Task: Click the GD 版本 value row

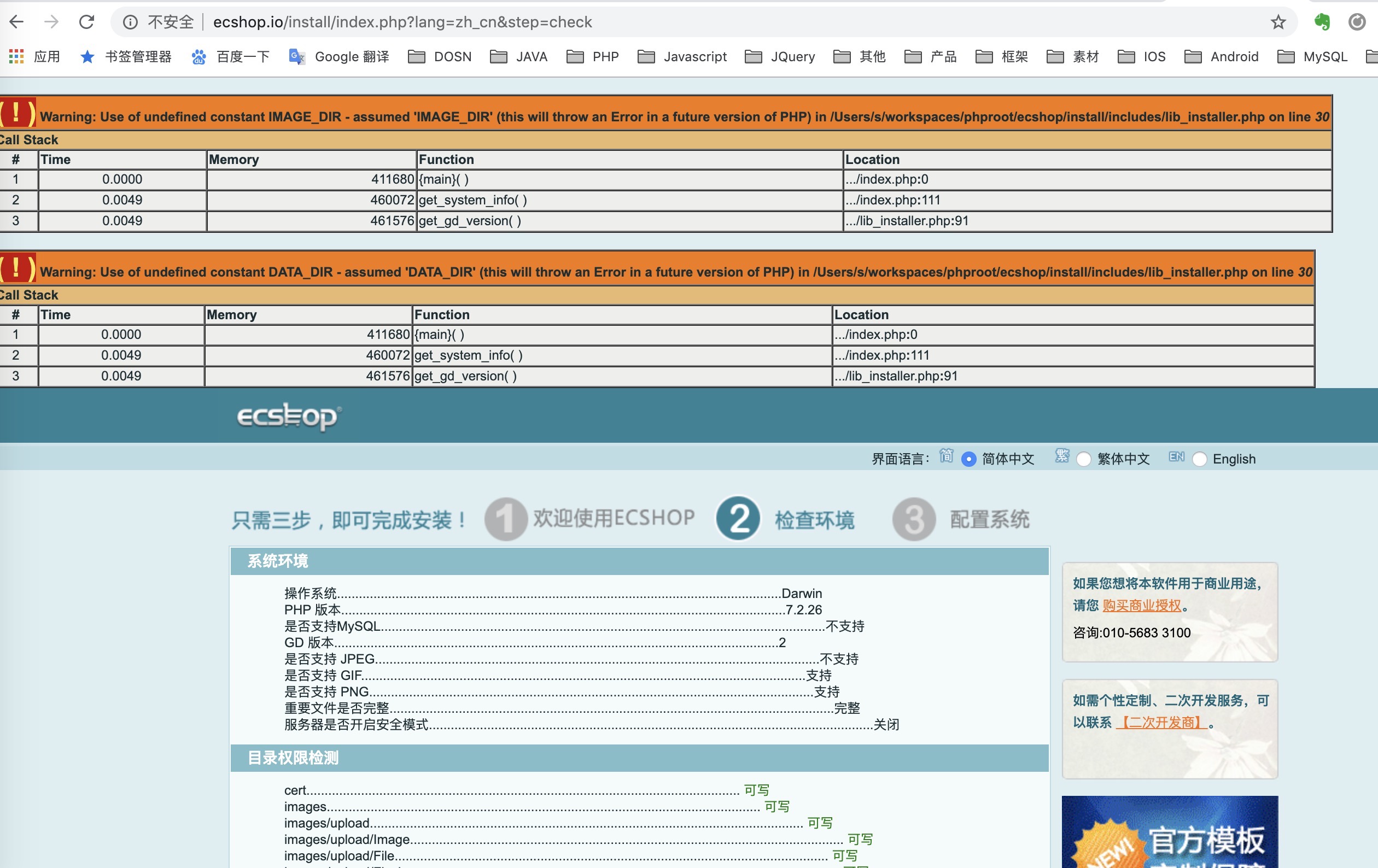Action: [535, 643]
